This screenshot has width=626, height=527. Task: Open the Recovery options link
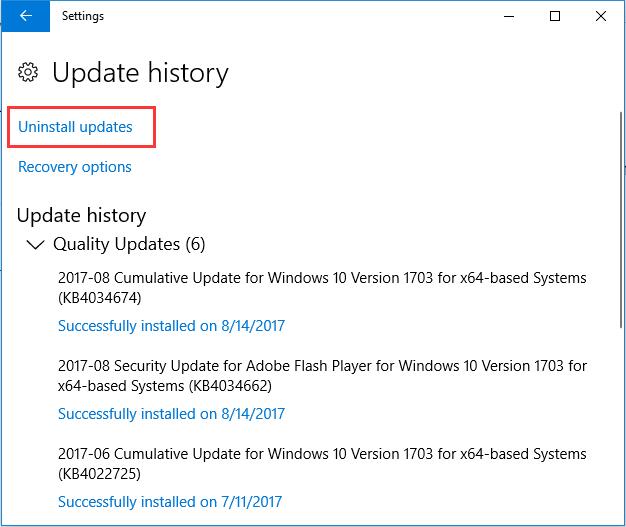coord(75,167)
